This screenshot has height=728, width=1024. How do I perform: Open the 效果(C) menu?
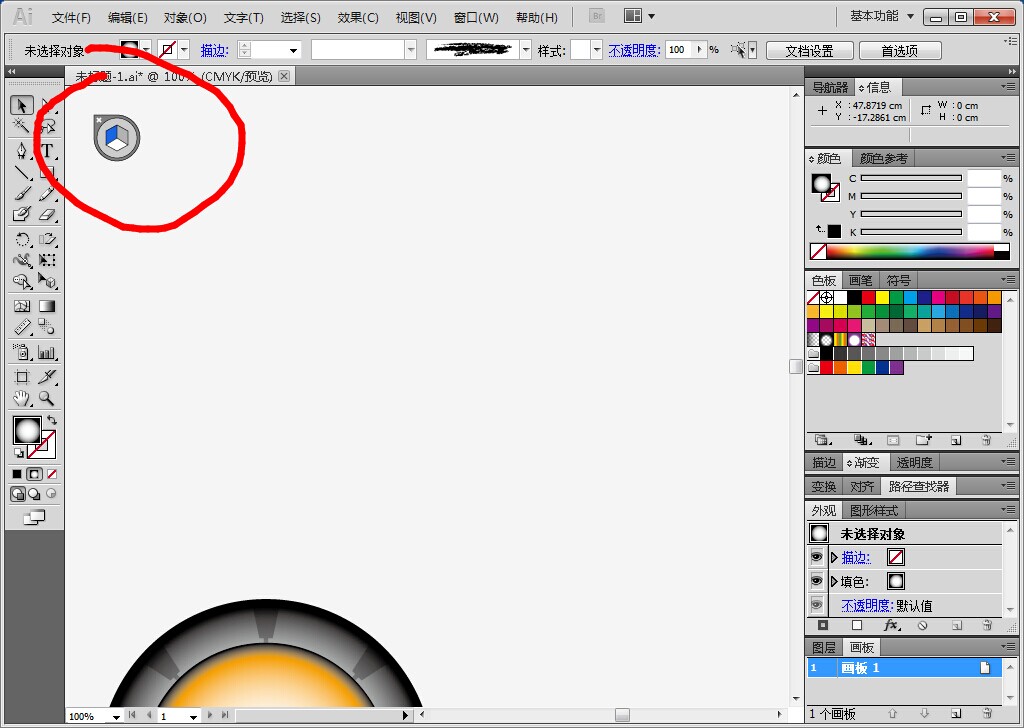click(358, 18)
